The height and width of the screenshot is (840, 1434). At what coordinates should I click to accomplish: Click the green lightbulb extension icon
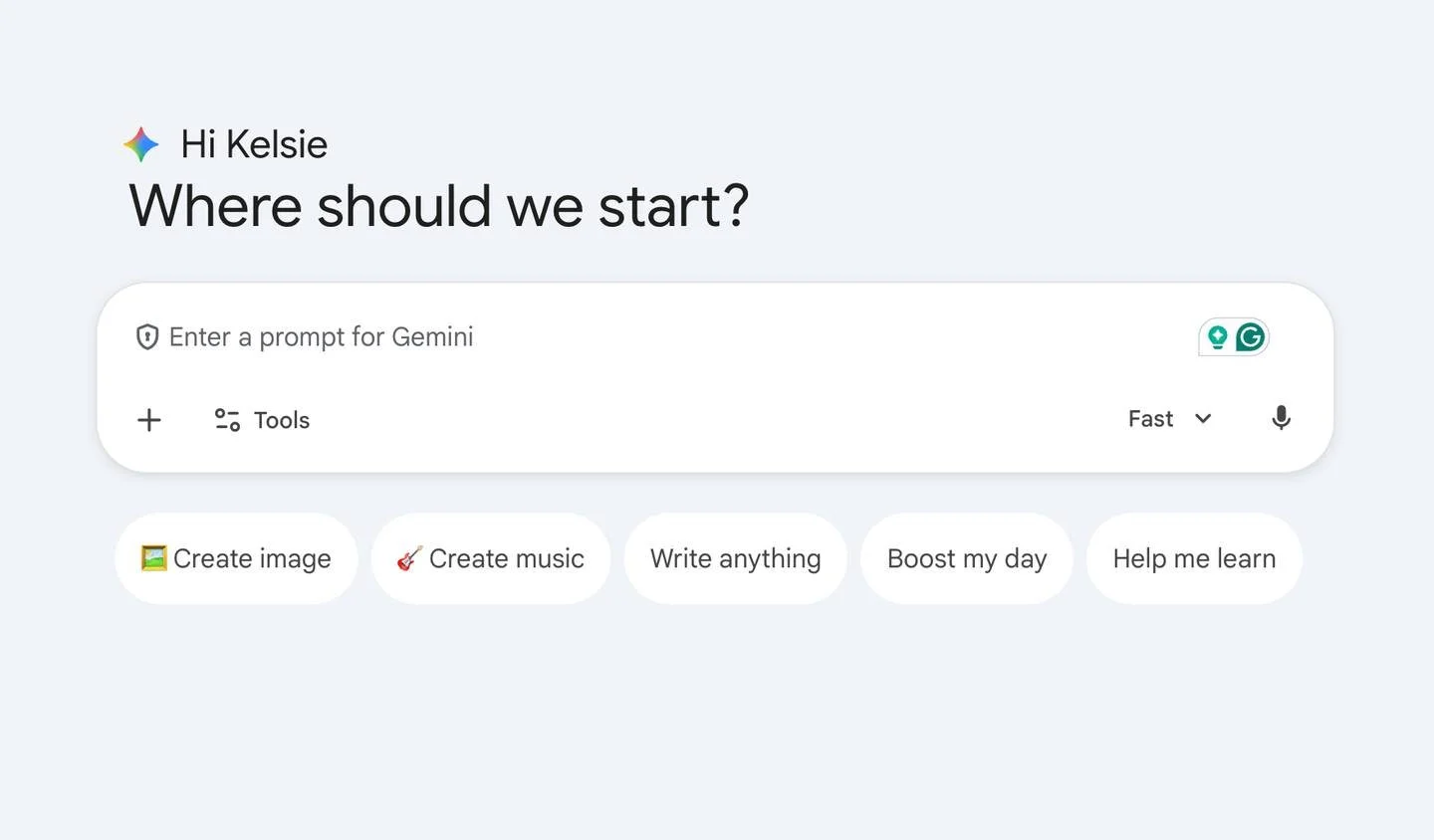1217,337
